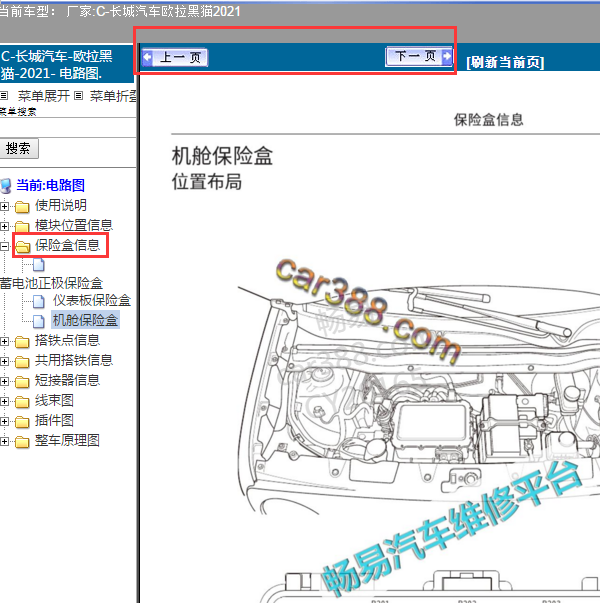Image resolution: width=600 pixels, height=603 pixels.
Task: Click 菜单折叠 to collapse all menus
Action: [113, 96]
